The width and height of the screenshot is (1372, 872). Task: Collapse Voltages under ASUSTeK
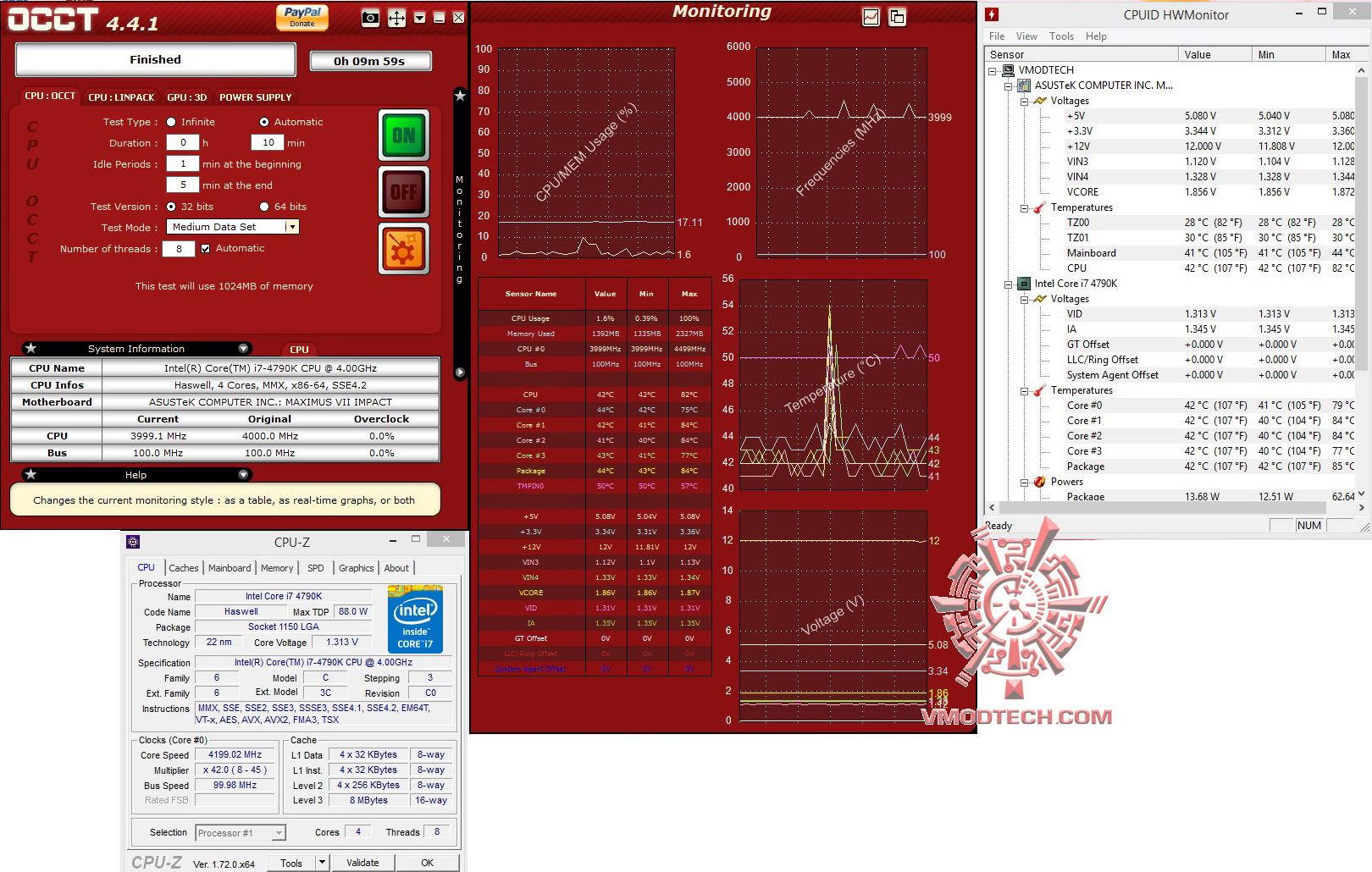1023,102
